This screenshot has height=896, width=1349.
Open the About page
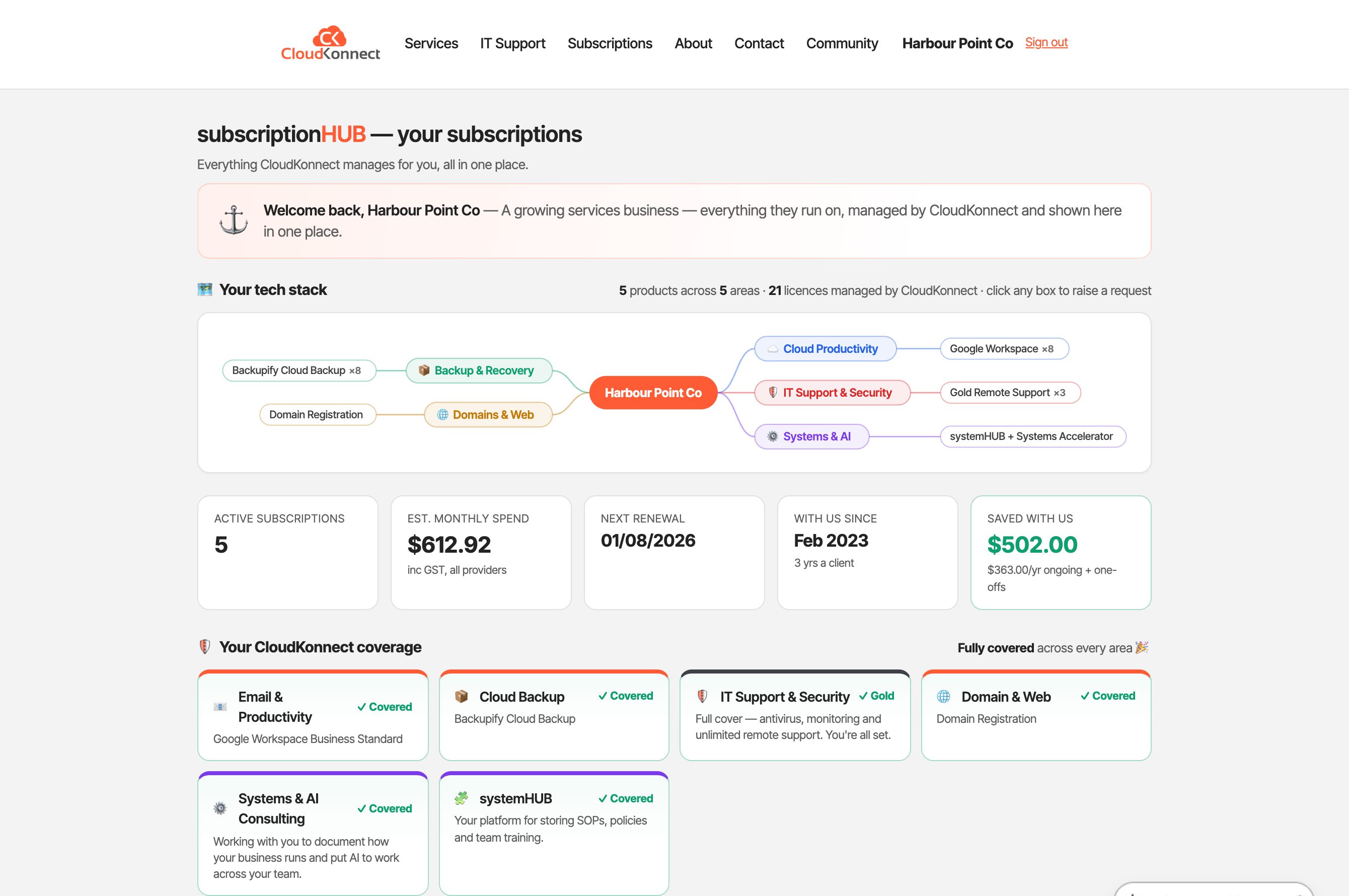click(x=693, y=43)
